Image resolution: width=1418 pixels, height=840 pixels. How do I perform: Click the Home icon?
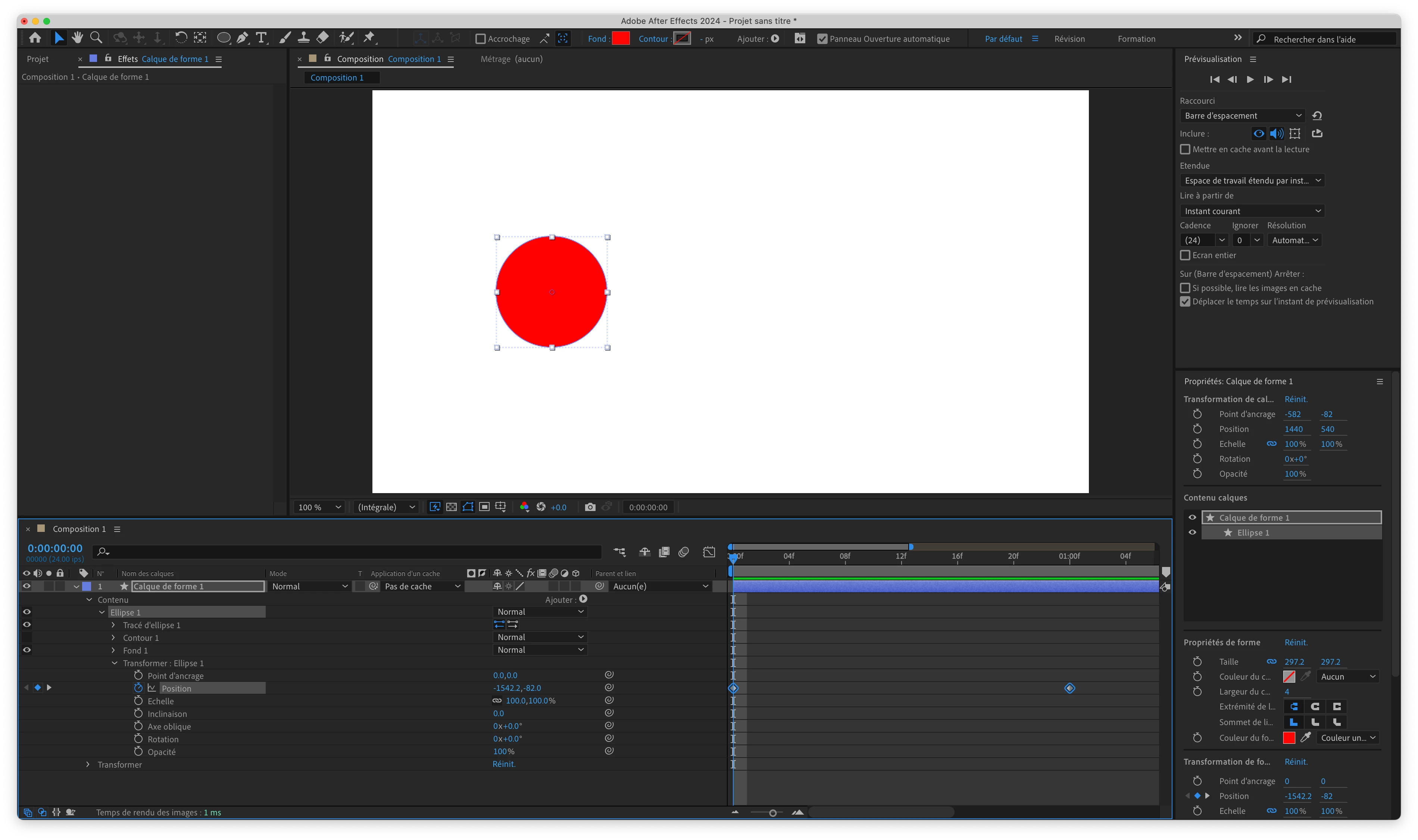click(35, 38)
